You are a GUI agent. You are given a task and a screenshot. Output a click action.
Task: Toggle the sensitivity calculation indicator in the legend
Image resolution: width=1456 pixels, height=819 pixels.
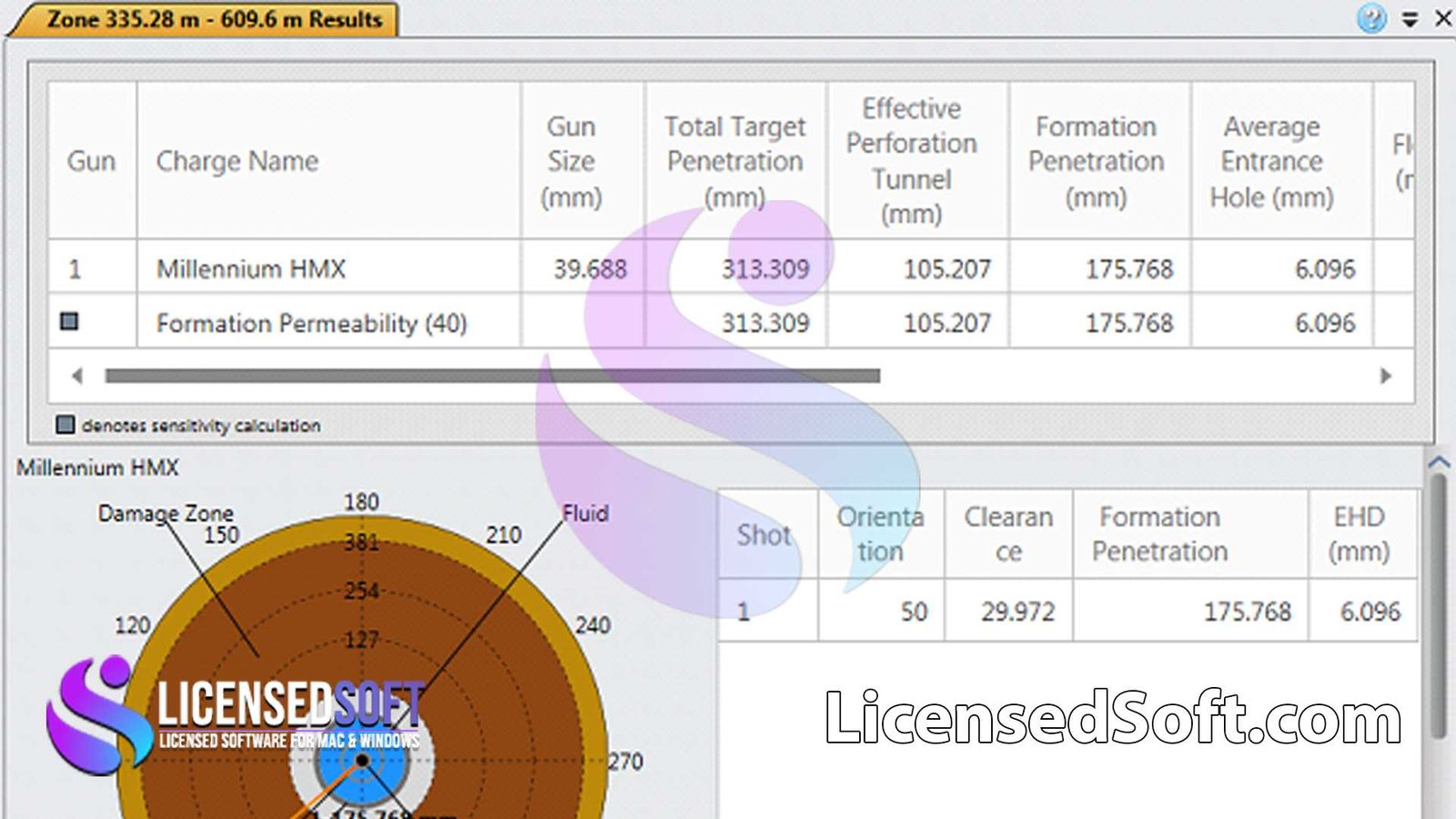point(65,424)
